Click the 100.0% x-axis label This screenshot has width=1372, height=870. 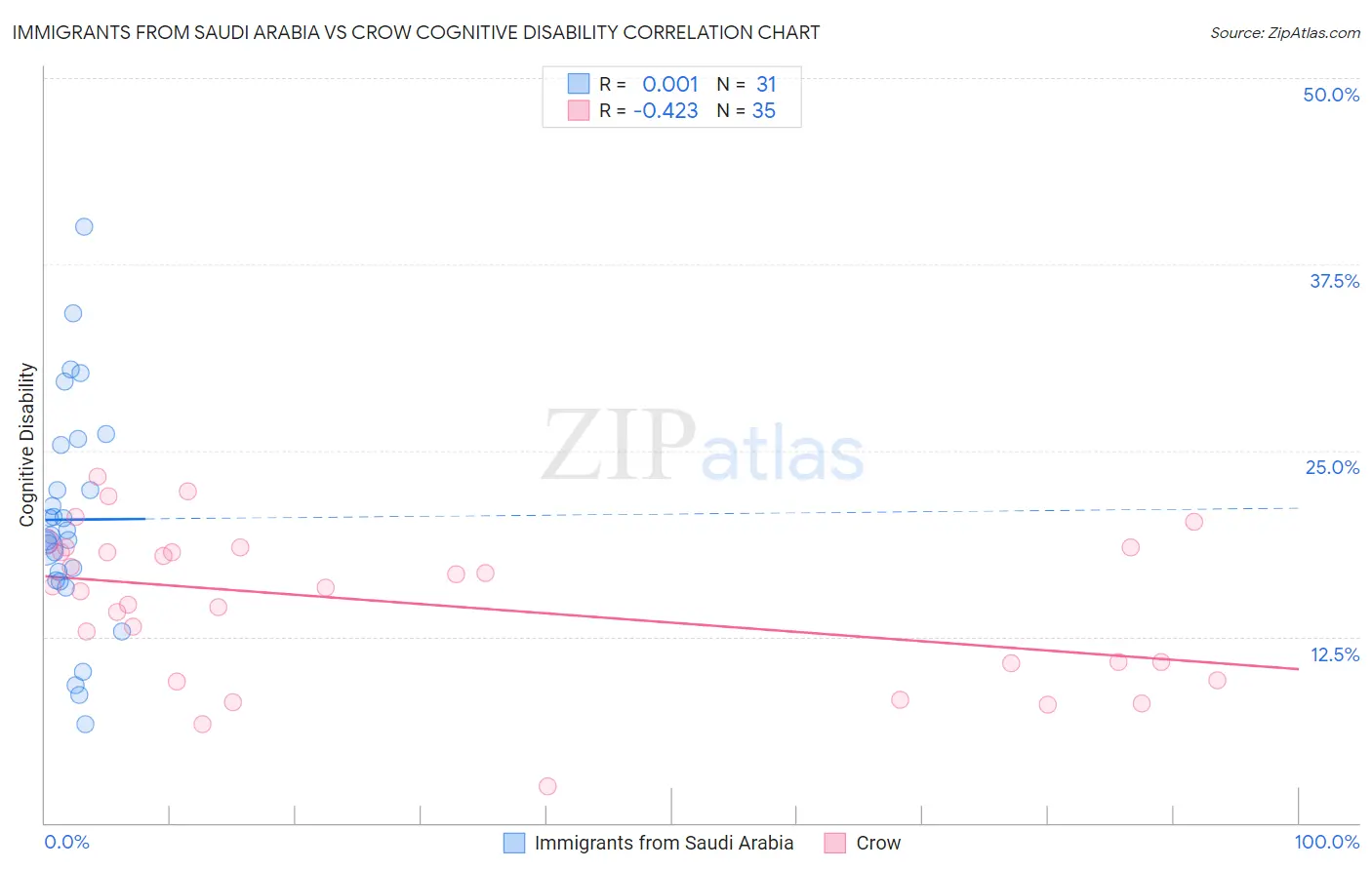pos(1327,842)
